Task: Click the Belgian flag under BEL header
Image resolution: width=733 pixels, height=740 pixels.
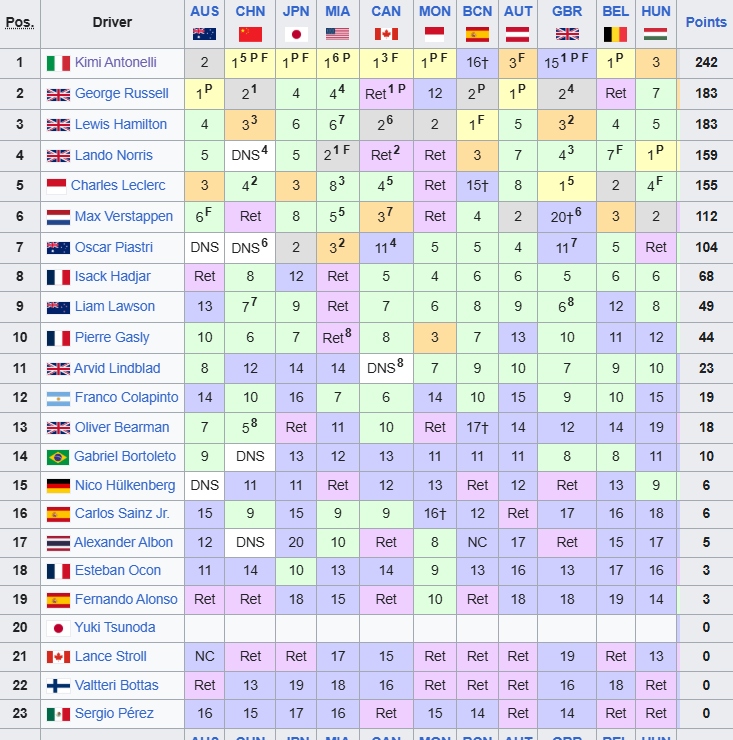Action: tap(615, 34)
